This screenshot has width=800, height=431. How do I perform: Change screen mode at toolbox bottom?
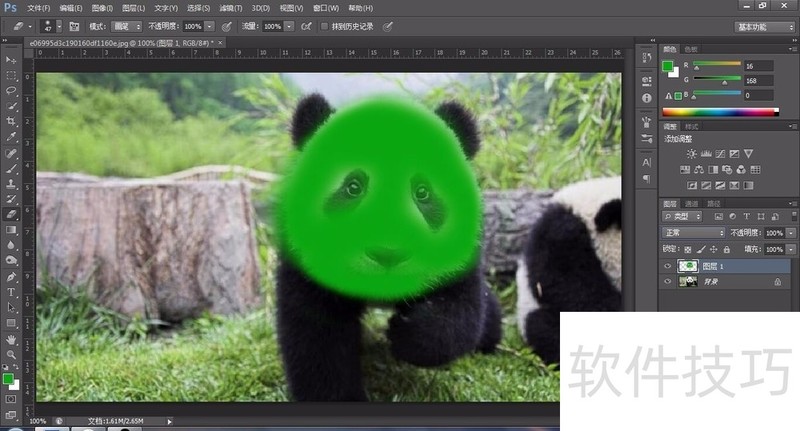coord(11,415)
